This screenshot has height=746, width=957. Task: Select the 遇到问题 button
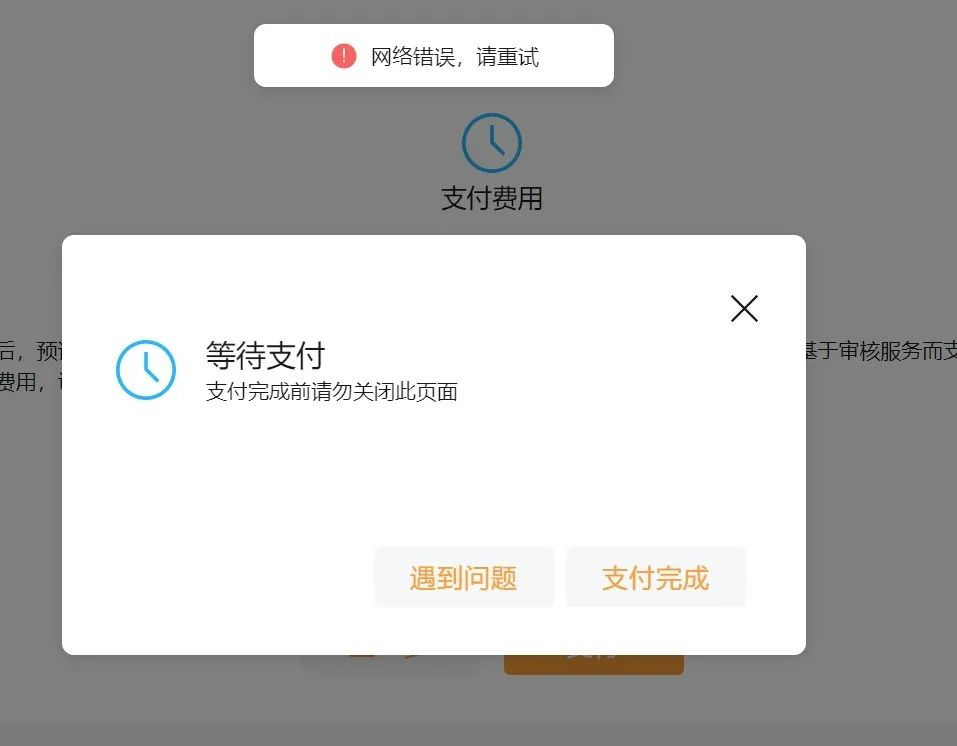click(464, 578)
